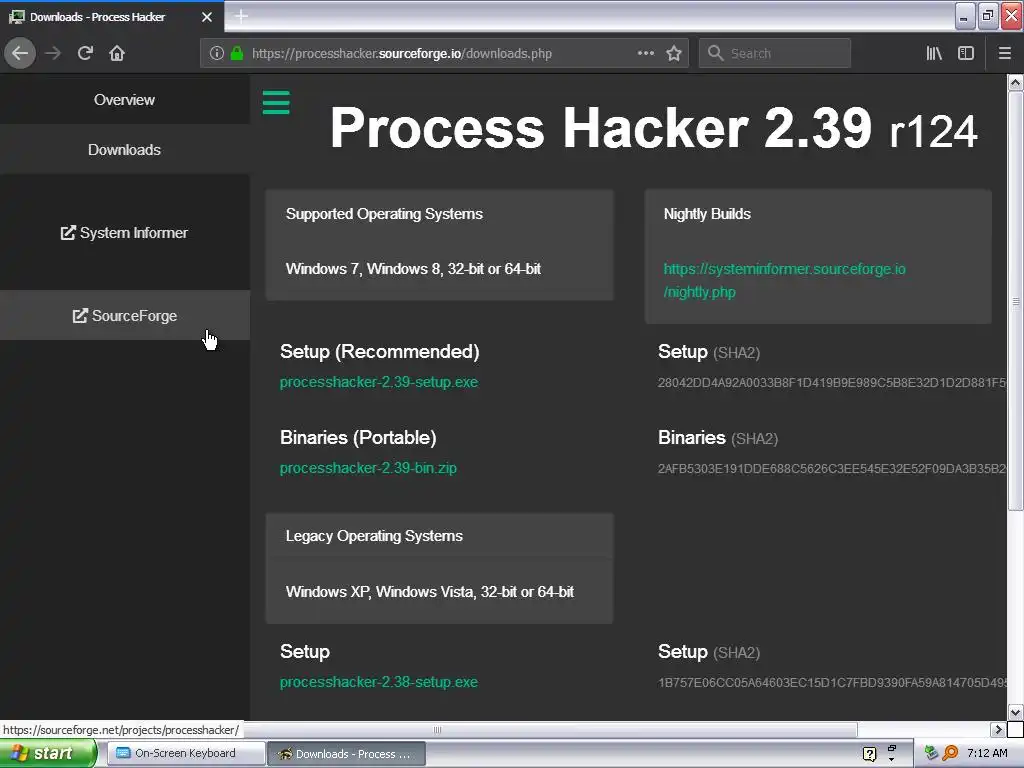Open Downloads in the sidebar

[x=124, y=150]
